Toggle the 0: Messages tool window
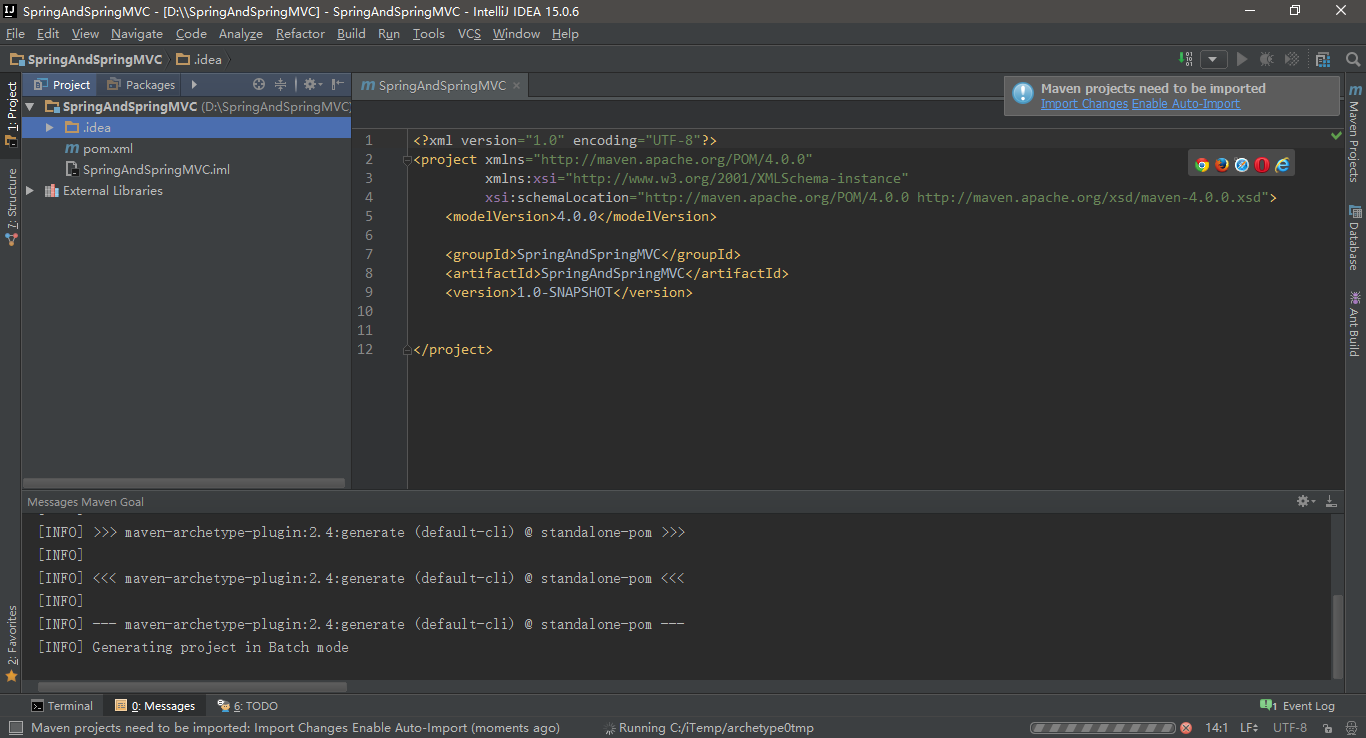The width and height of the screenshot is (1366, 738). (155, 706)
